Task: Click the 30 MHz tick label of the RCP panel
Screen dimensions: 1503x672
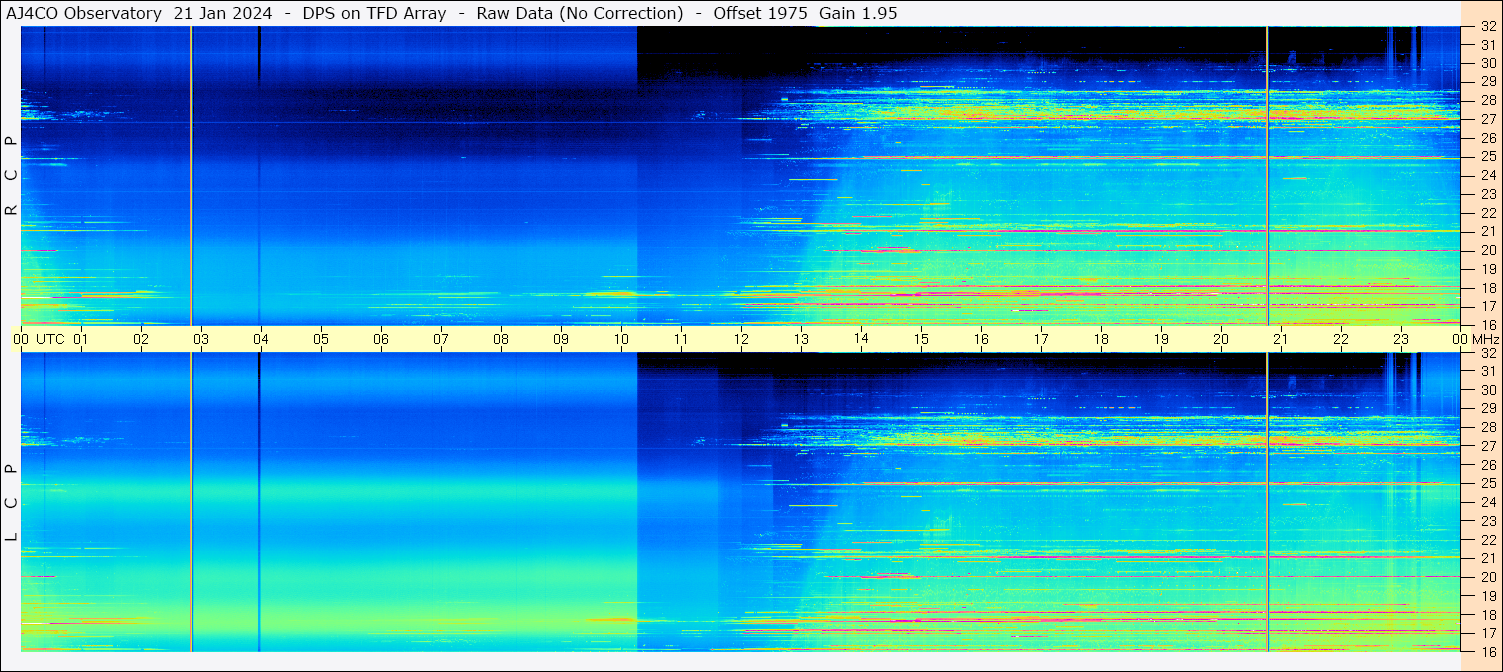Action: point(1487,63)
